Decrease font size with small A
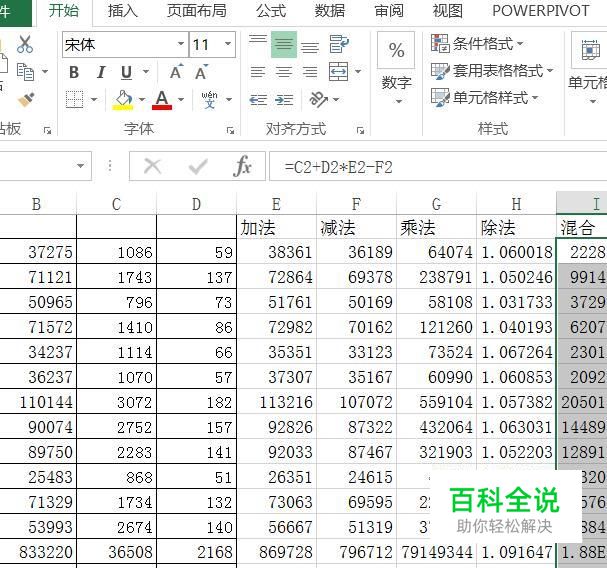The height and width of the screenshot is (568, 607). point(201,72)
